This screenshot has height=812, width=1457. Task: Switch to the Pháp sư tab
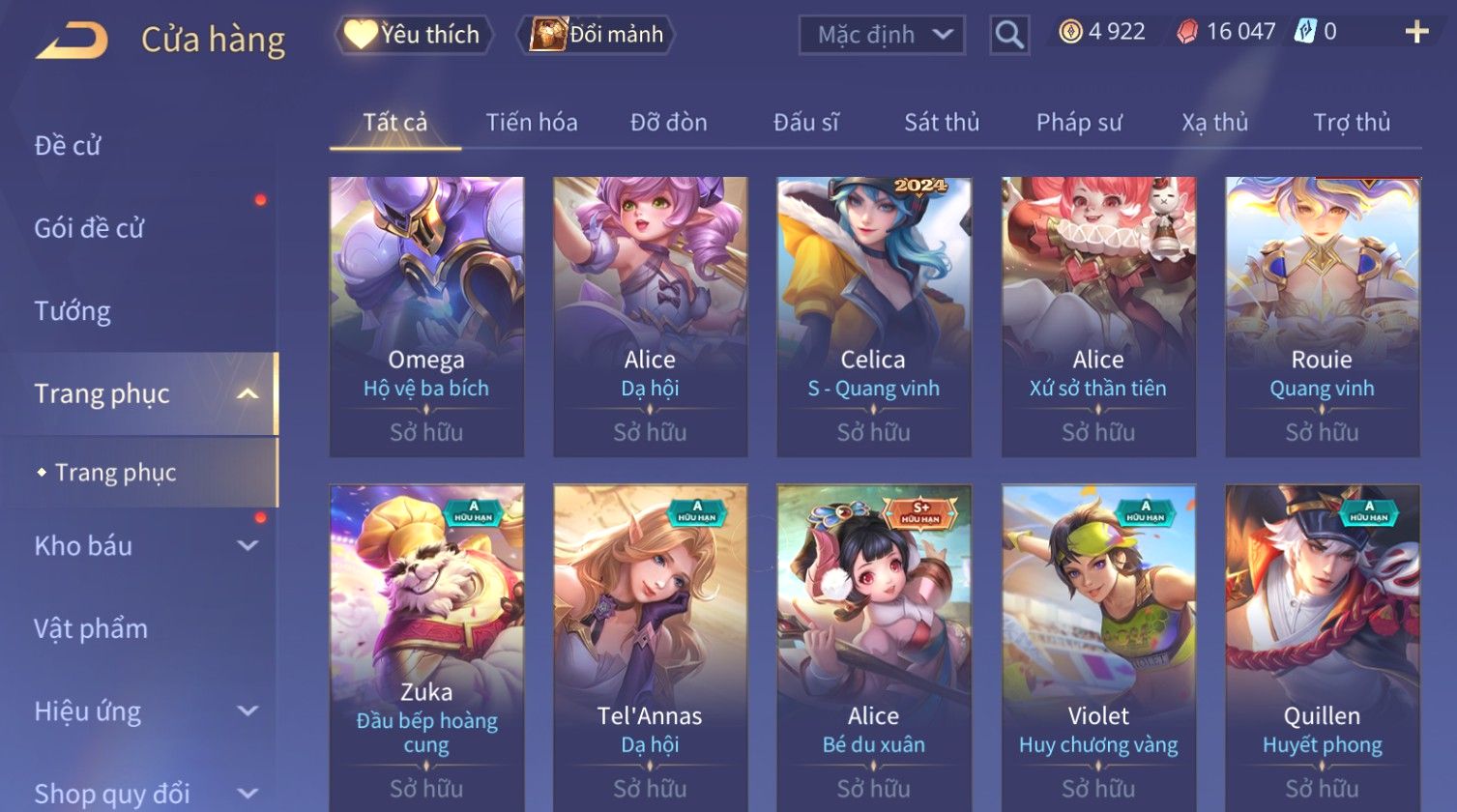pos(1079,123)
